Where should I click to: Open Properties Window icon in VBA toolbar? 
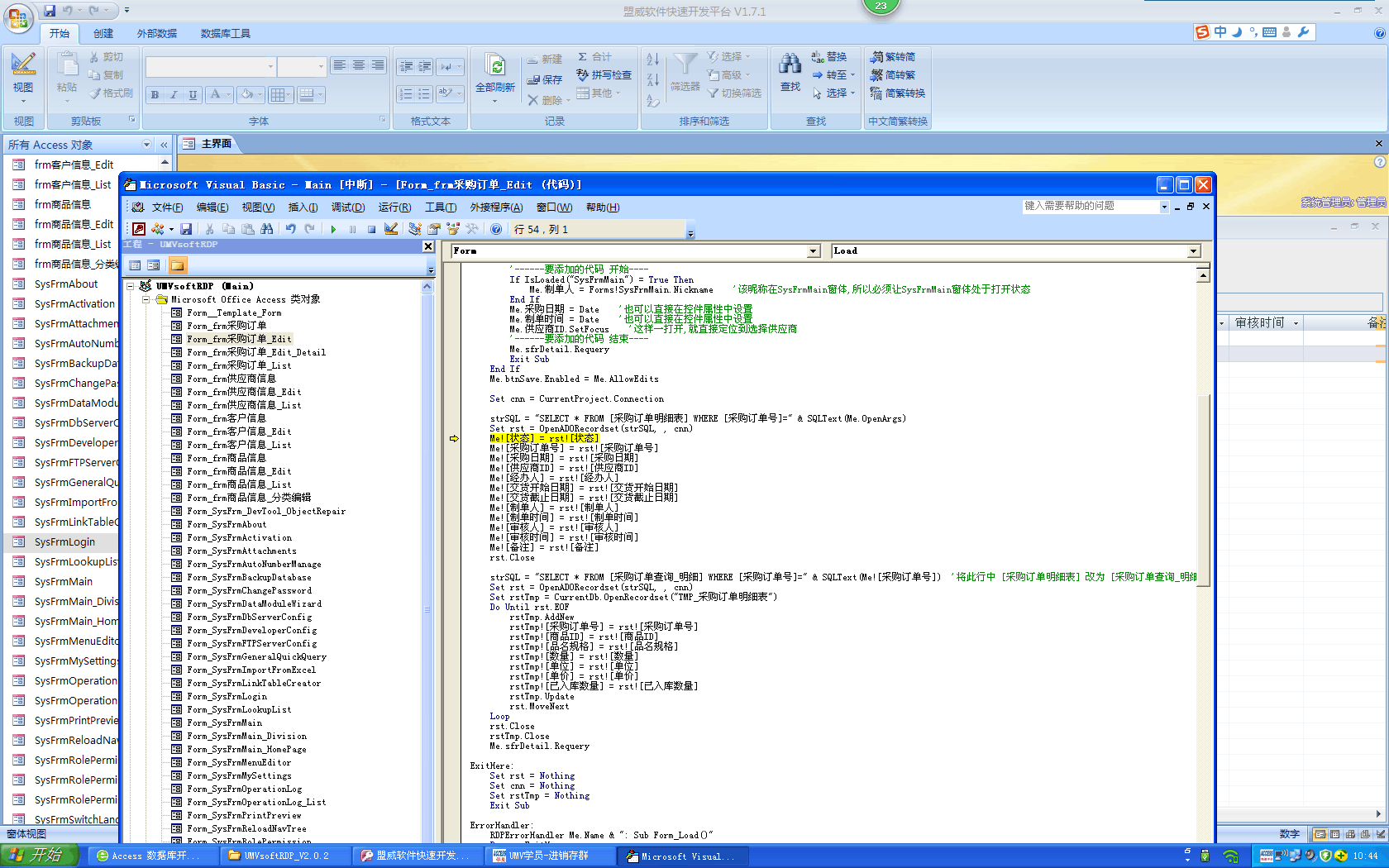pyautogui.click(x=434, y=229)
